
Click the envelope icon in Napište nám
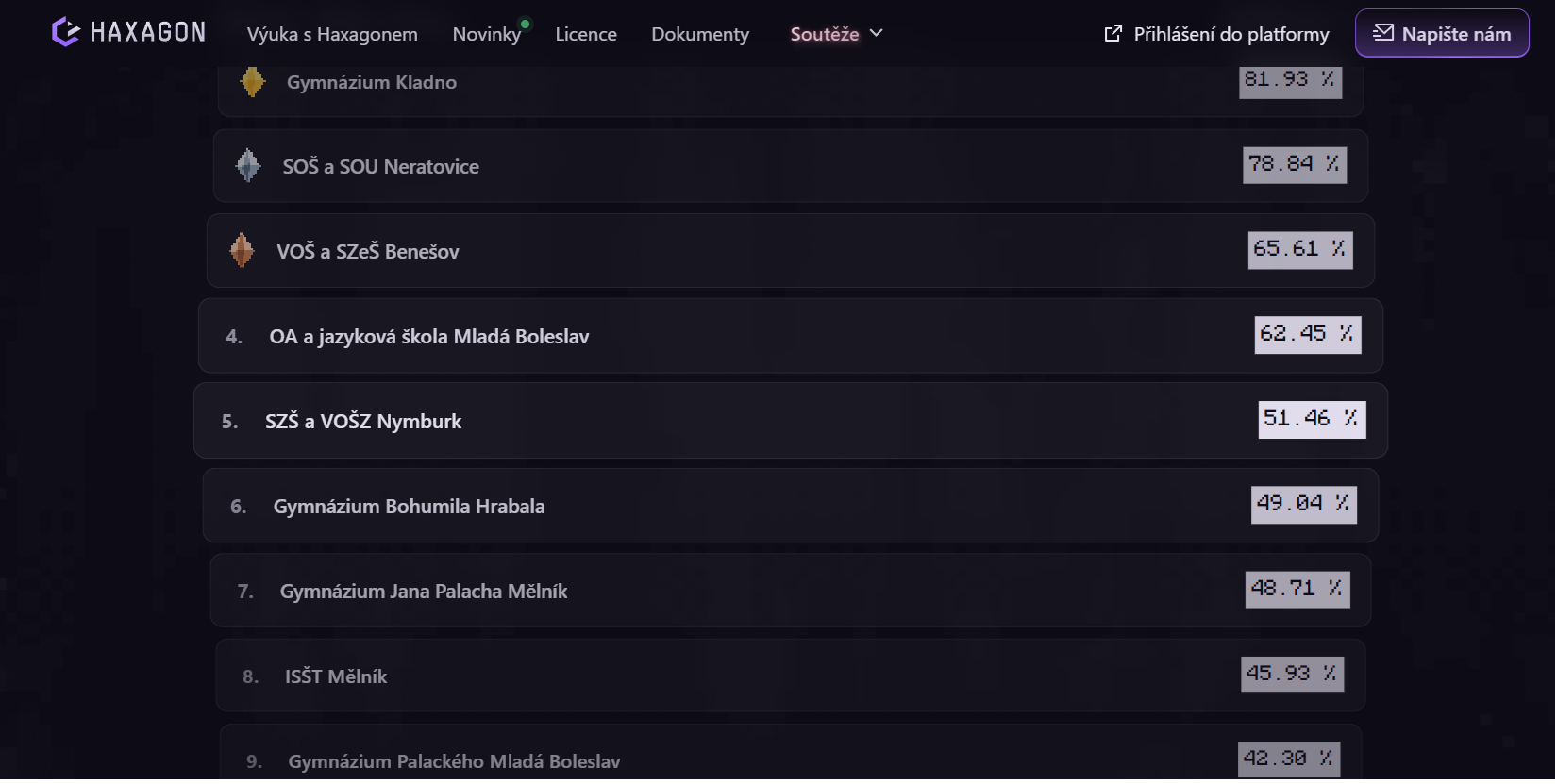pos(1383,33)
